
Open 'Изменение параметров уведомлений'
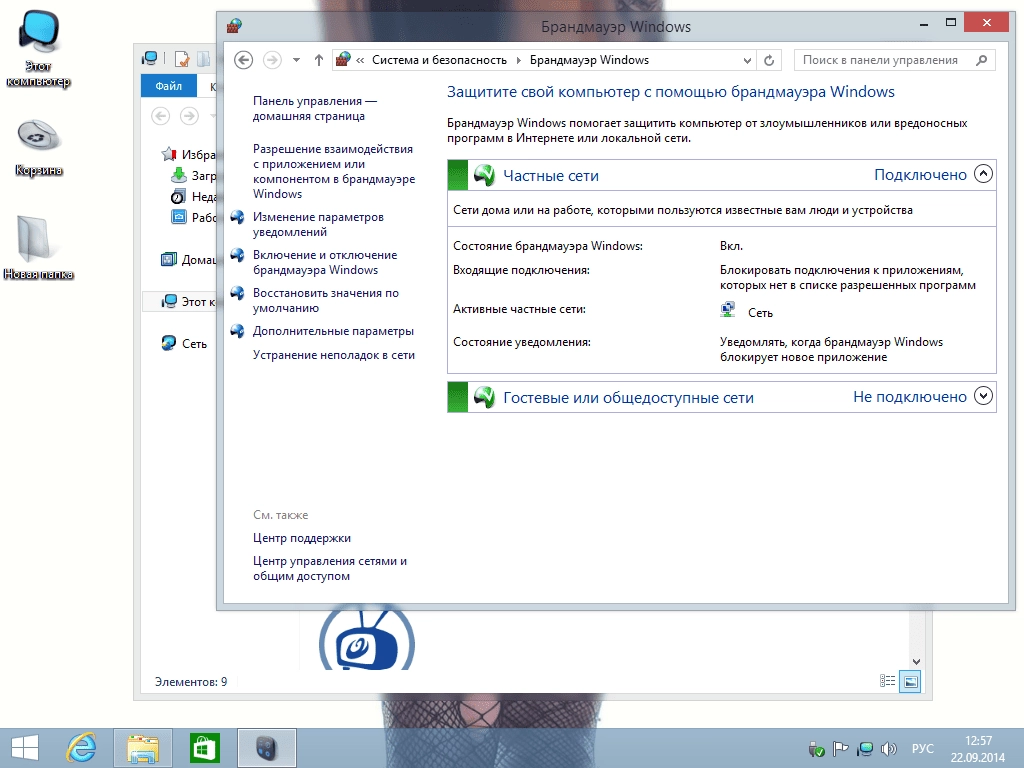click(x=318, y=224)
